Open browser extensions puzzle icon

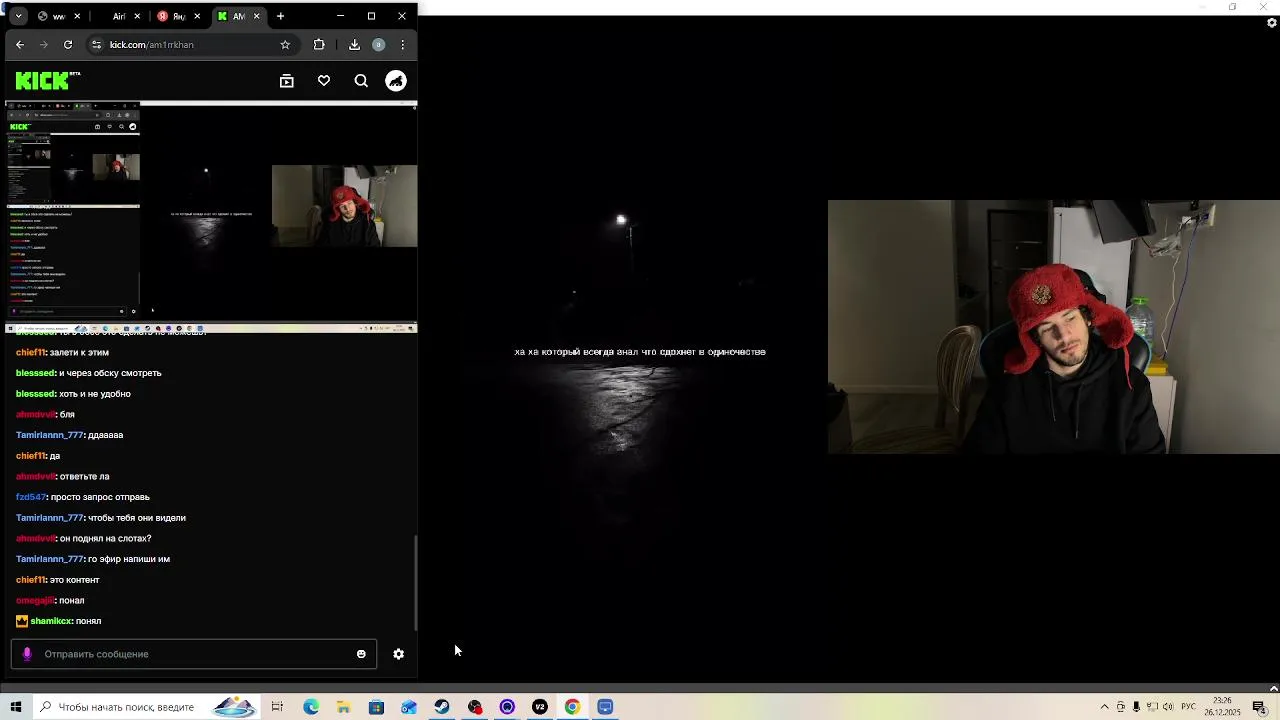pos(319,44)
